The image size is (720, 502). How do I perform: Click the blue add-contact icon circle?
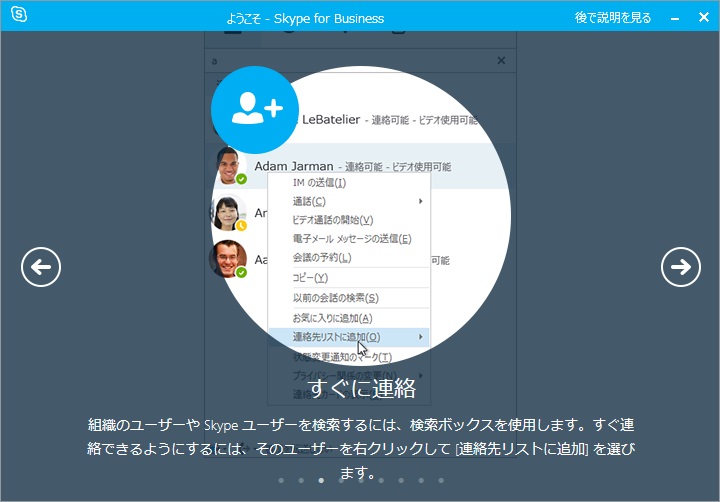[255, 110]
